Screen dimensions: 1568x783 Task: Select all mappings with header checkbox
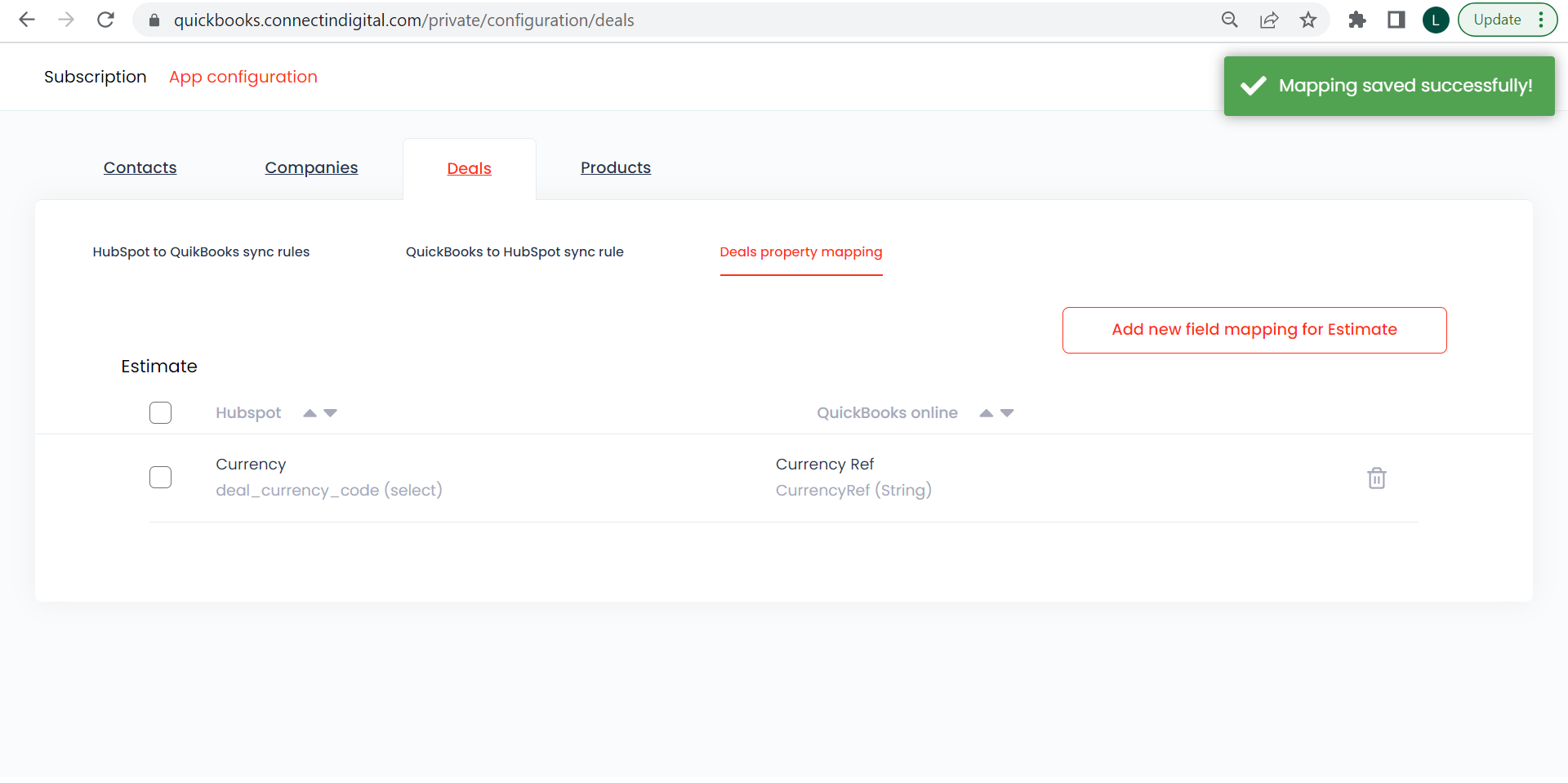tap(161, 413)
